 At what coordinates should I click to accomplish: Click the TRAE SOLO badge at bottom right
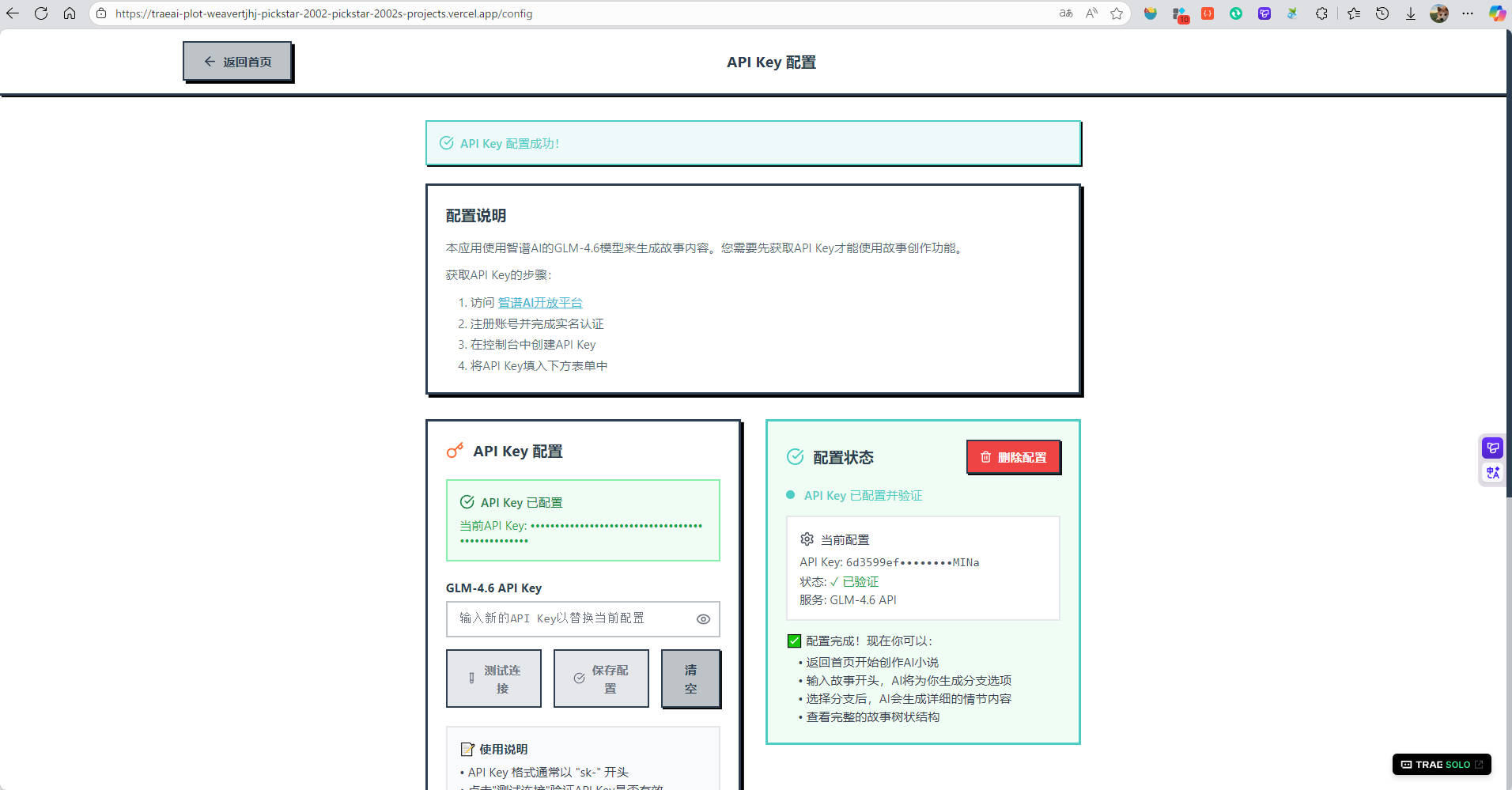1441,764
